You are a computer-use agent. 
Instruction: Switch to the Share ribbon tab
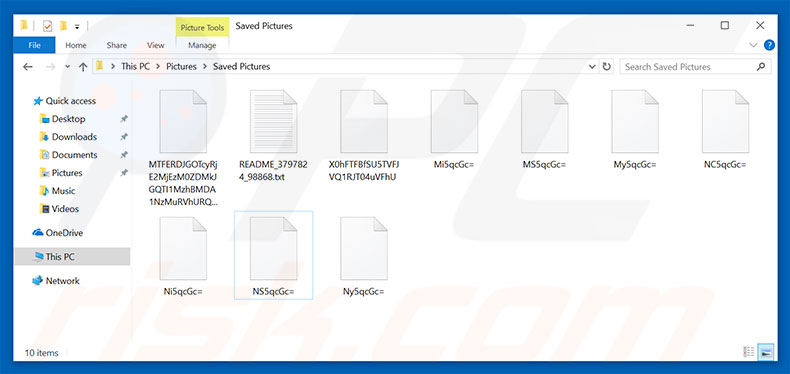coord(116,45)
